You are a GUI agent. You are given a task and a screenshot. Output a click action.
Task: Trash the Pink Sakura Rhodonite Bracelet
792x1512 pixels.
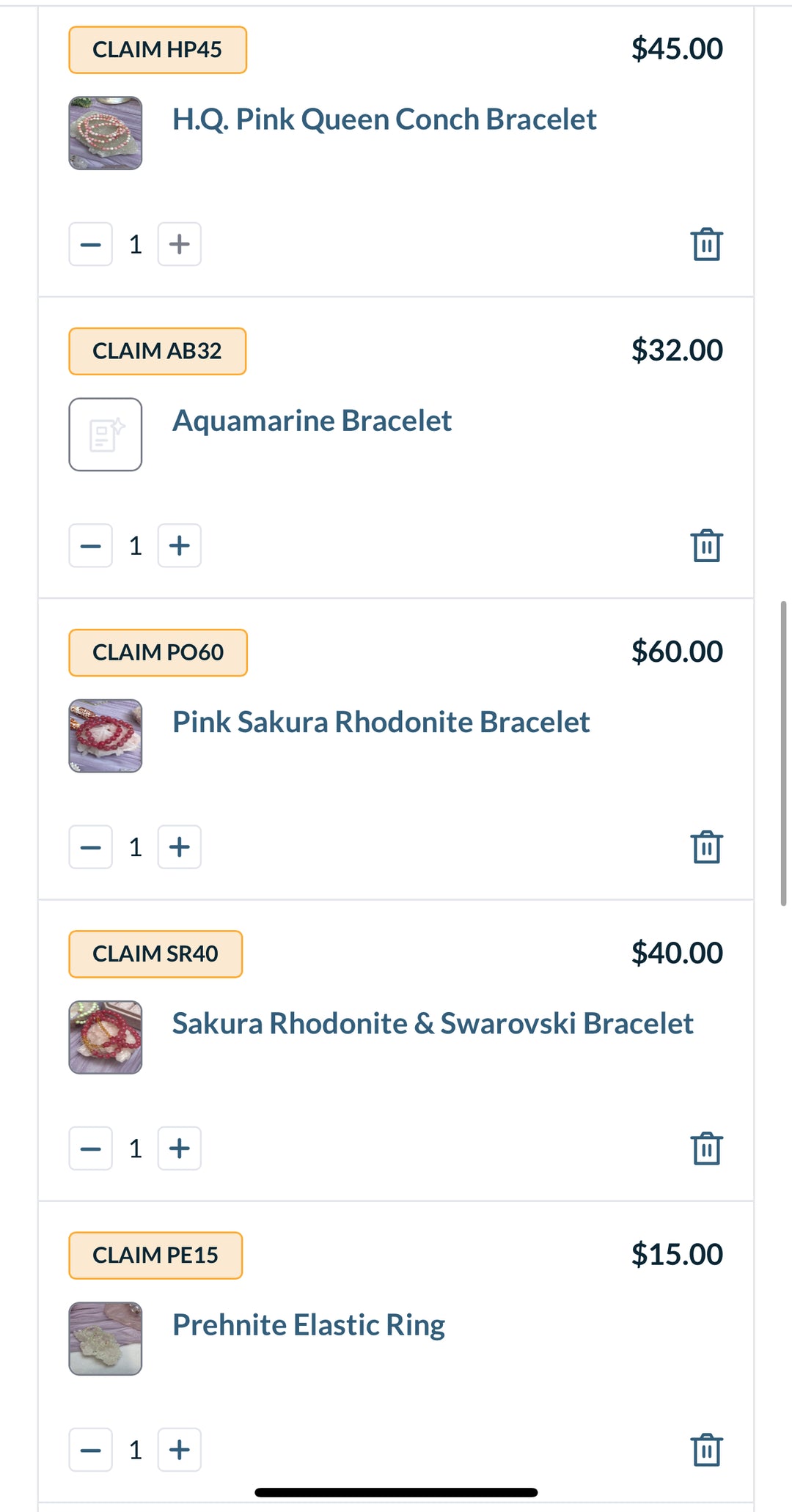(x=706, y=847)
